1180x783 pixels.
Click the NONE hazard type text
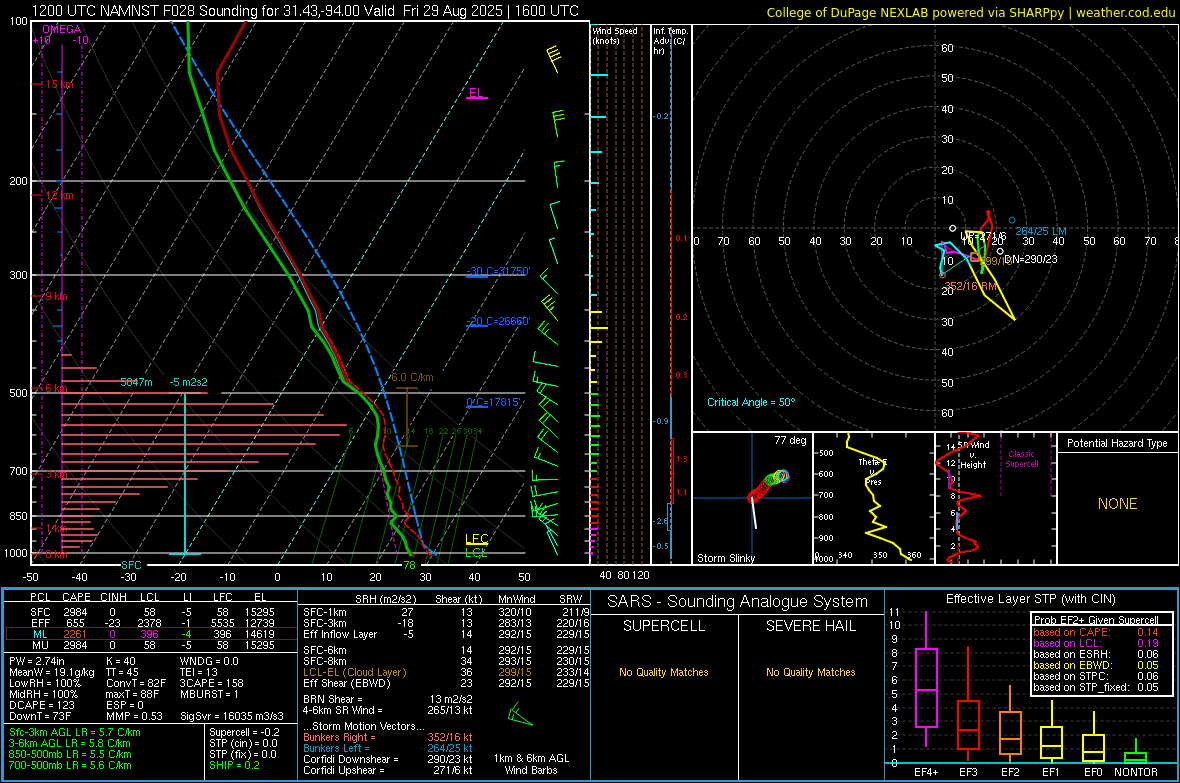click(1118, 504)
